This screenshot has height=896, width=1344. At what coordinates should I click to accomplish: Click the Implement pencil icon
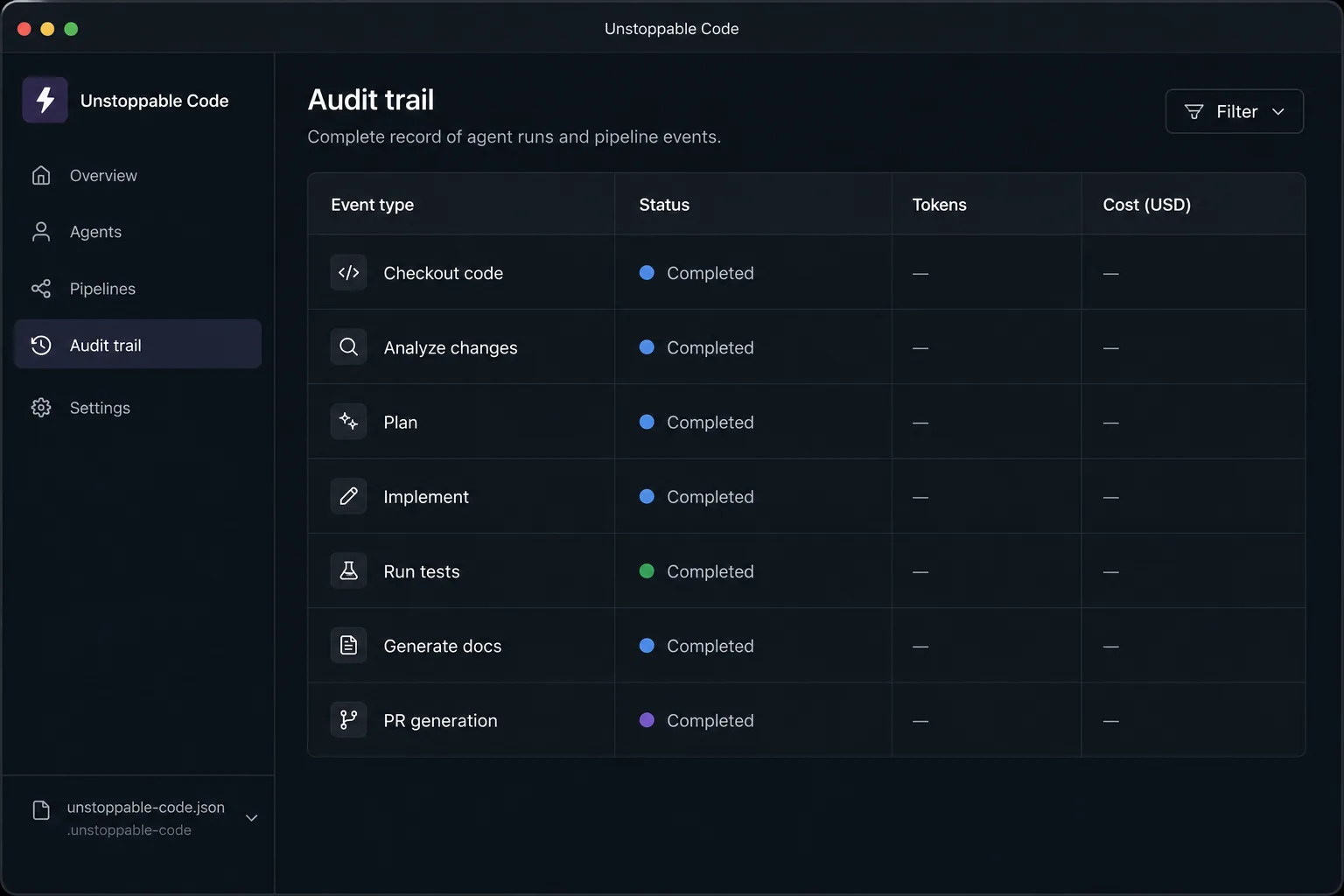tap(348, 496)
